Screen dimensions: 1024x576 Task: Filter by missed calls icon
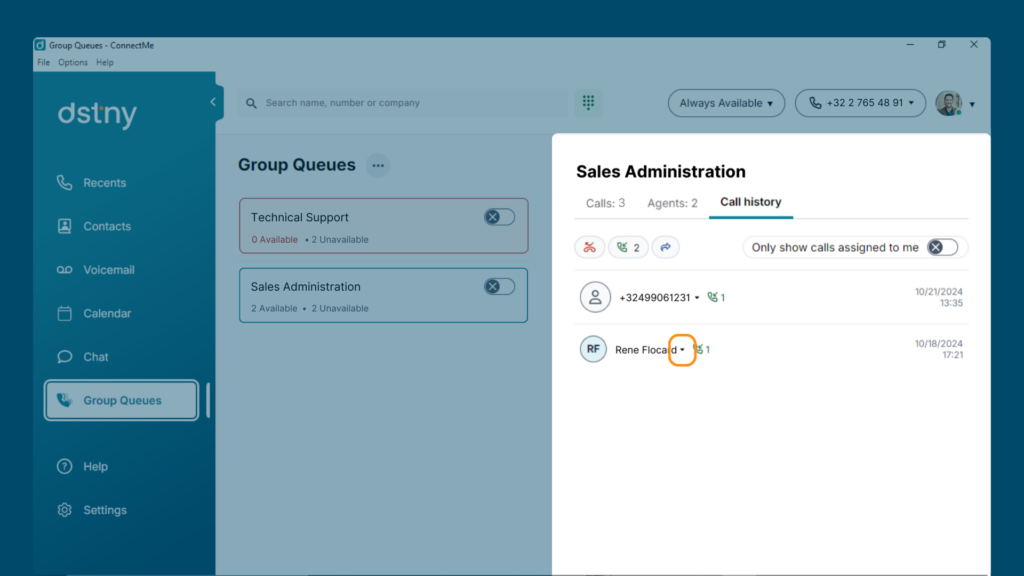[x=590, y=248]
